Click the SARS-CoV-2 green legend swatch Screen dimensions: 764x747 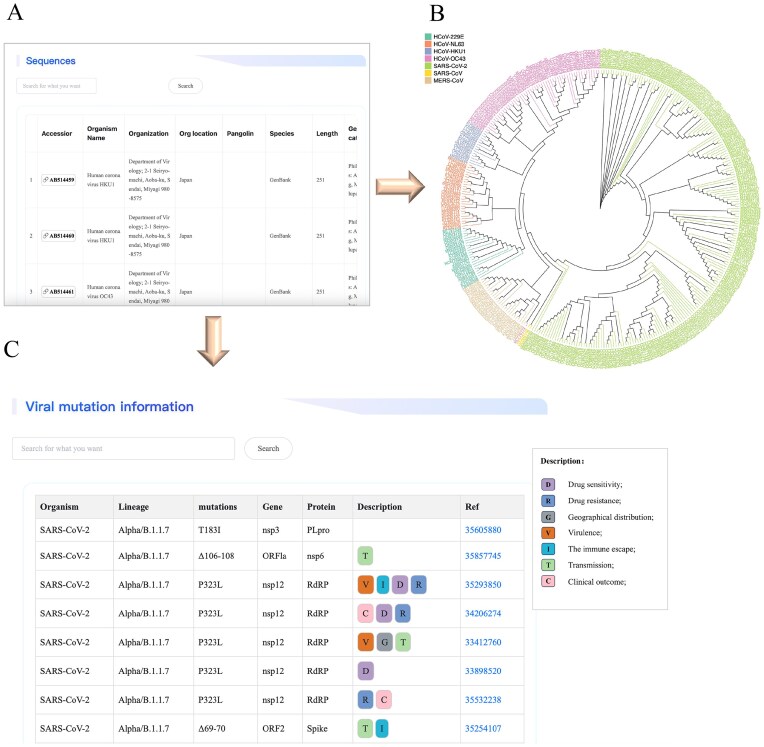[x=428, y=66]
